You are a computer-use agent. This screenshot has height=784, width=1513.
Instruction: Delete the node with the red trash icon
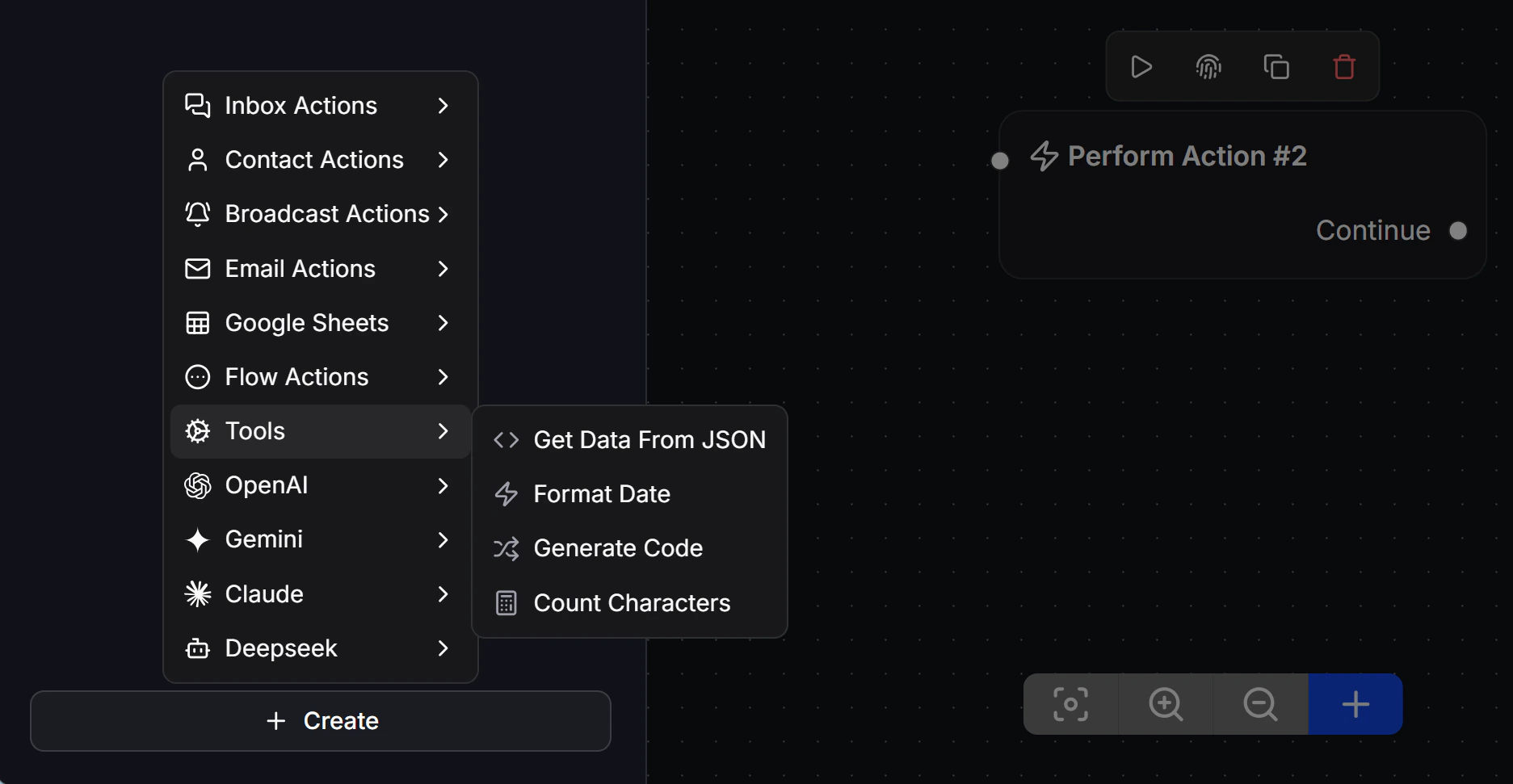tap(1344, 66)
